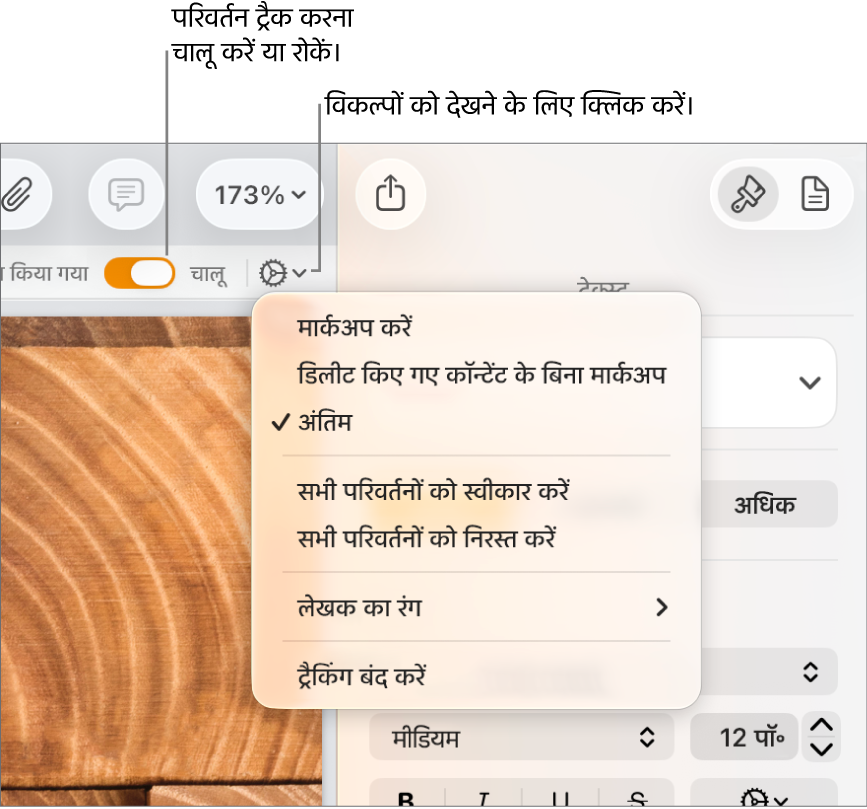Select the checked 'अंतिम' menu item

pos(476,422)
